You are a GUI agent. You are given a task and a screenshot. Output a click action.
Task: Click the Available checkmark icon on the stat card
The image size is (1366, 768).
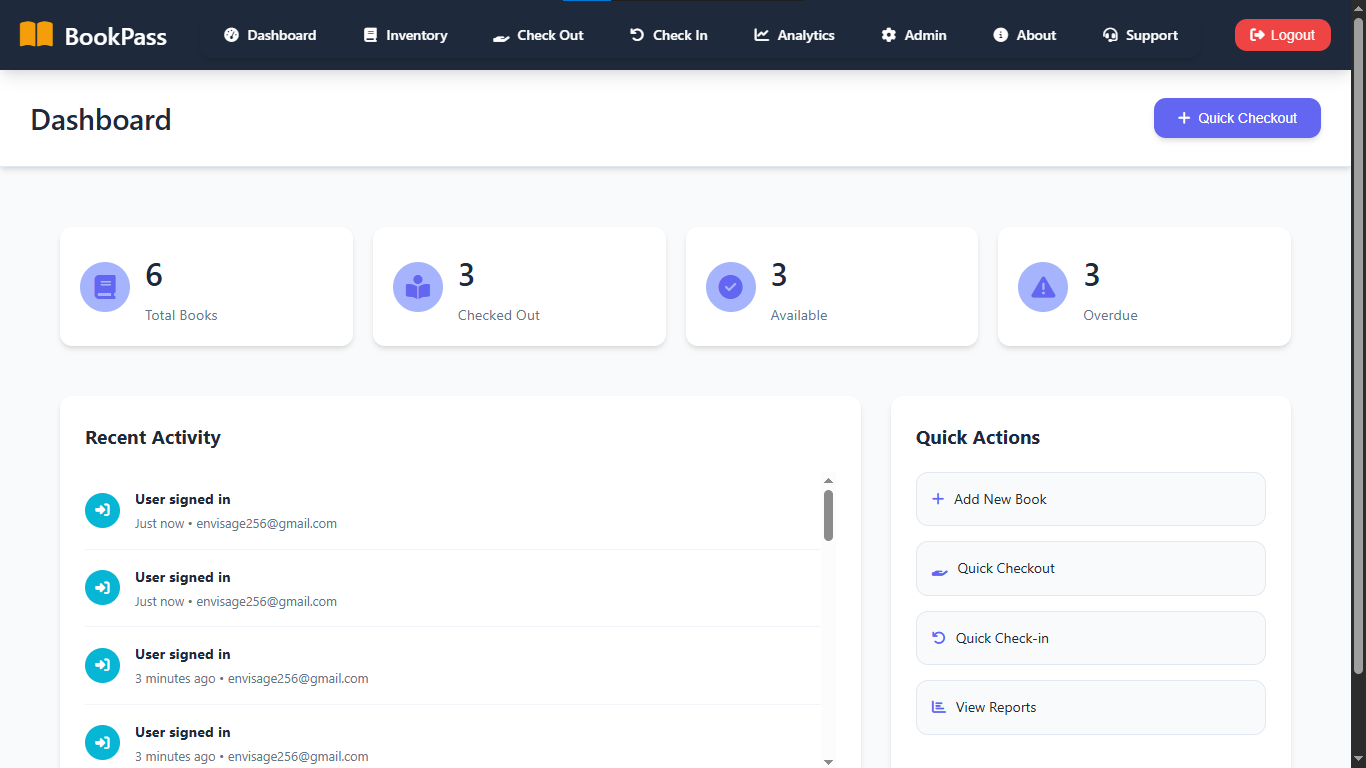[730, 287]
